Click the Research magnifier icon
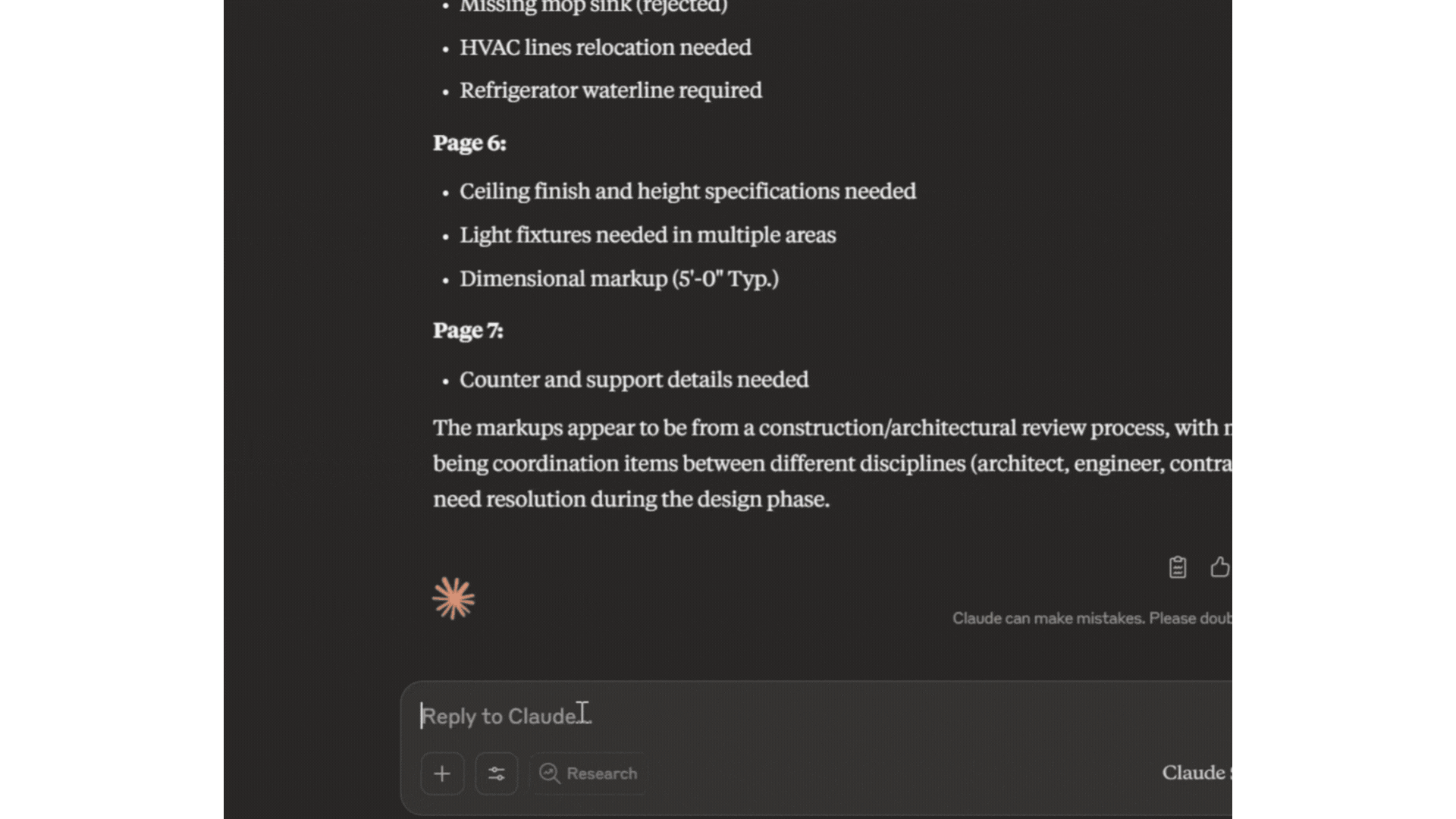This screenshot has width=1456, height=819. (549, 773)
